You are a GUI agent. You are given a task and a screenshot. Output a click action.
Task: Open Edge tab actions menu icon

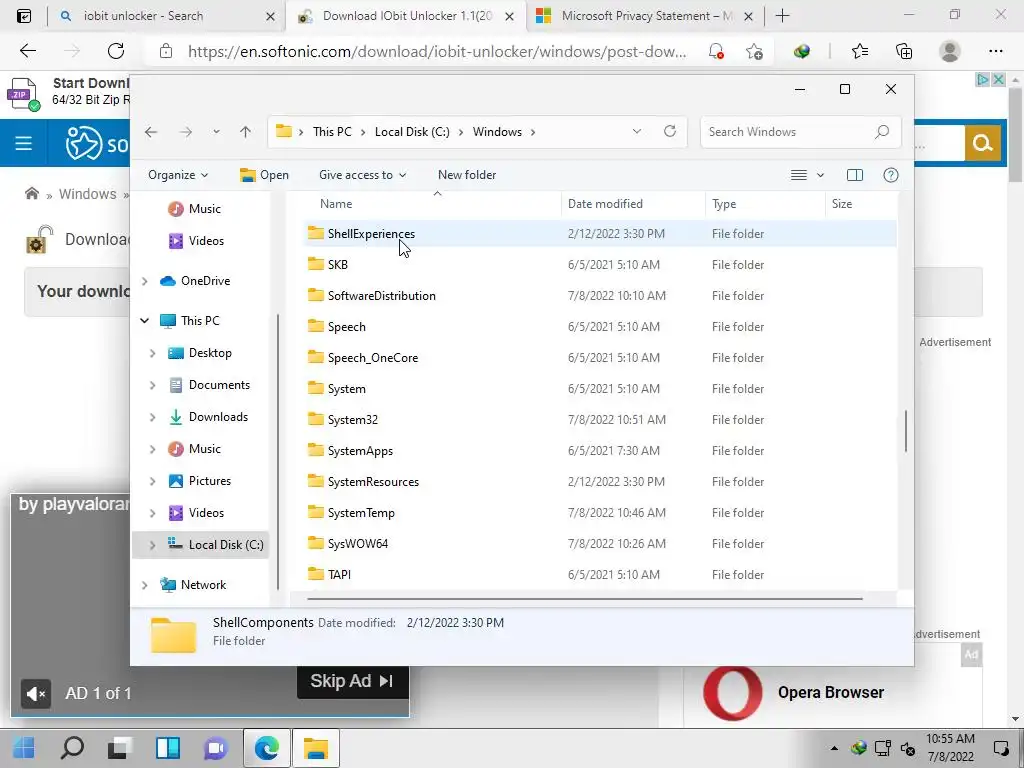pos(24,16)
